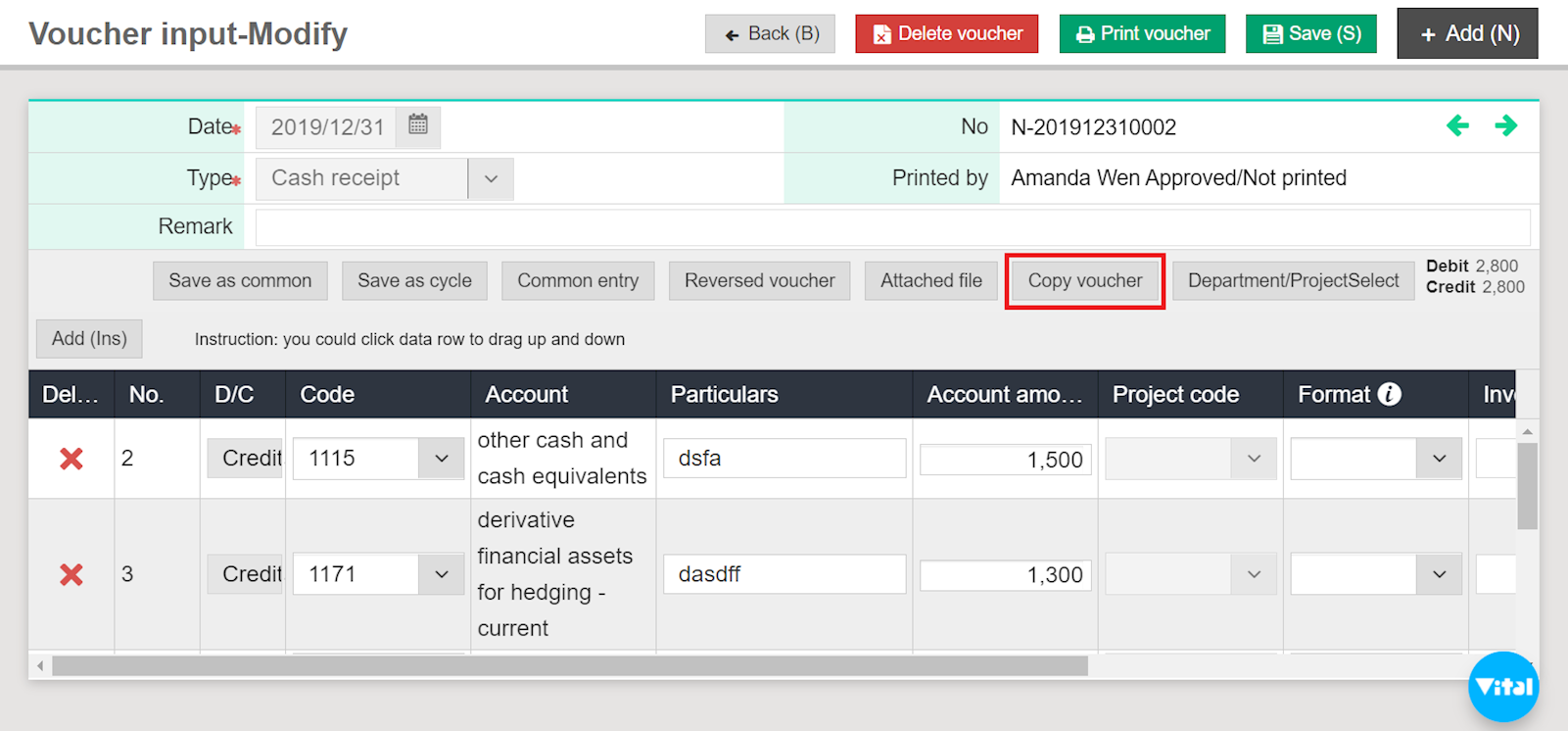The height and width of the screenshot is (731, 1568).
Task: Delete row 3 using the red X
Action: (x=71, y=574)
